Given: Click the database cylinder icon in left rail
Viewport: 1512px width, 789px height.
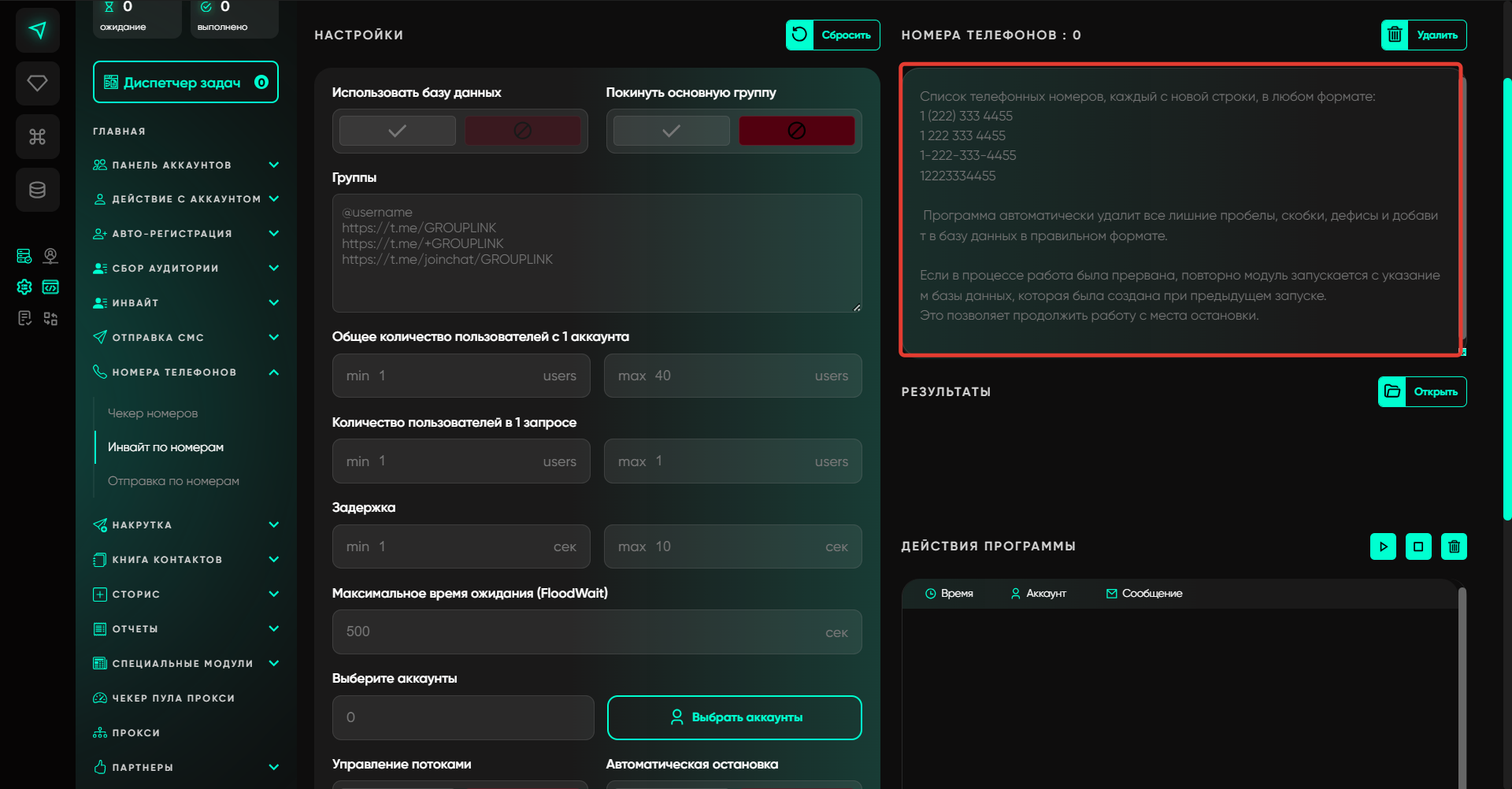Looking at the screenshot, I should tap(38, 190).
